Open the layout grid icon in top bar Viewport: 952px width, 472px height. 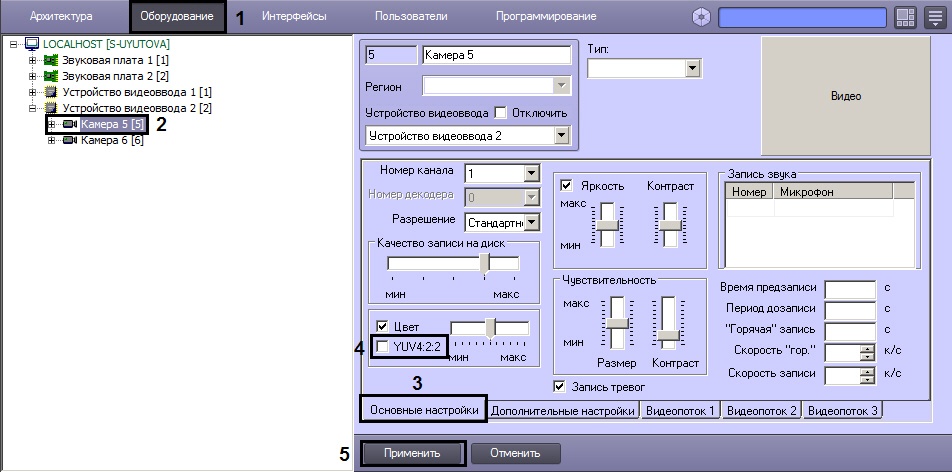pyautogui.click(x=904, y=18)
